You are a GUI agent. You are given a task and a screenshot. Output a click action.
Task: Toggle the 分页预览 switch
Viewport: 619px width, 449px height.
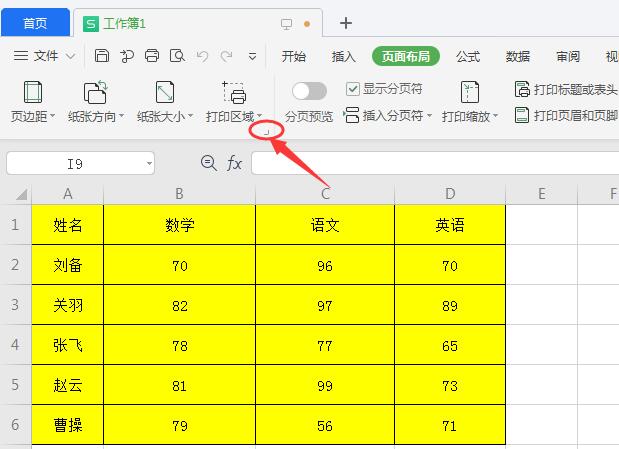[310, 91]
